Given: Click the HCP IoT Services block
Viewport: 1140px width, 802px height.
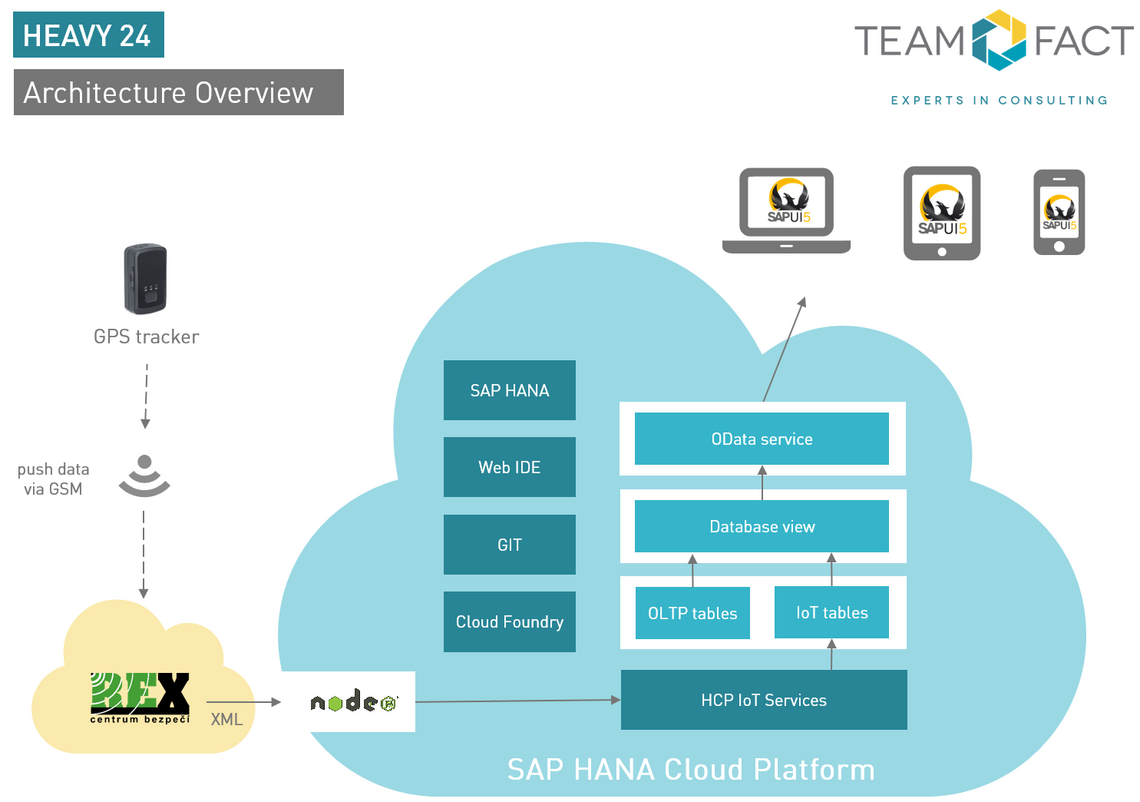Looking at the screenshot, I should point(764,699).
